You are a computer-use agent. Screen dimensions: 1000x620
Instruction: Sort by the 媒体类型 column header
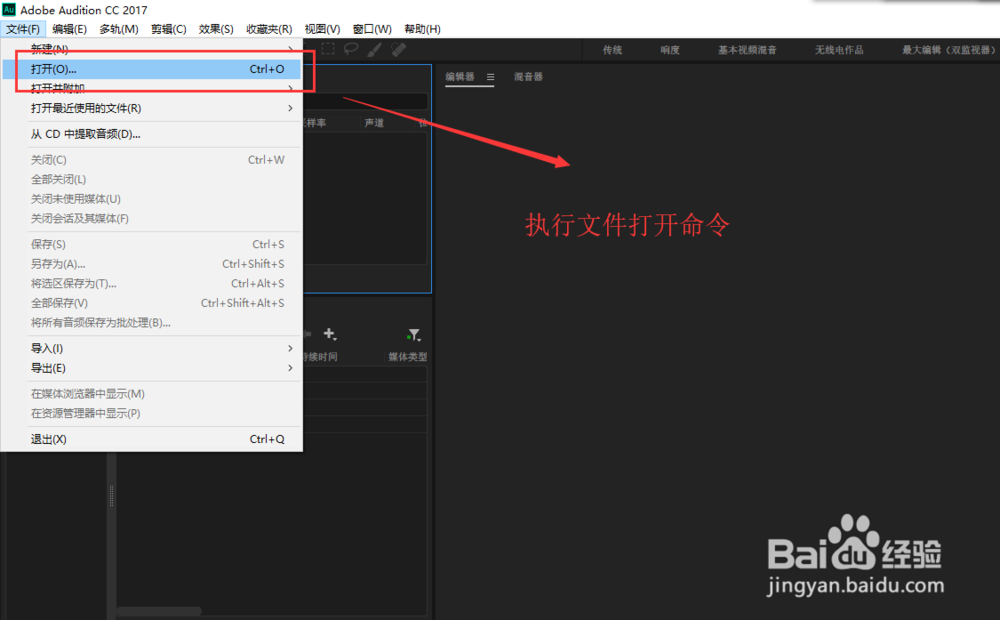(408, 357)
